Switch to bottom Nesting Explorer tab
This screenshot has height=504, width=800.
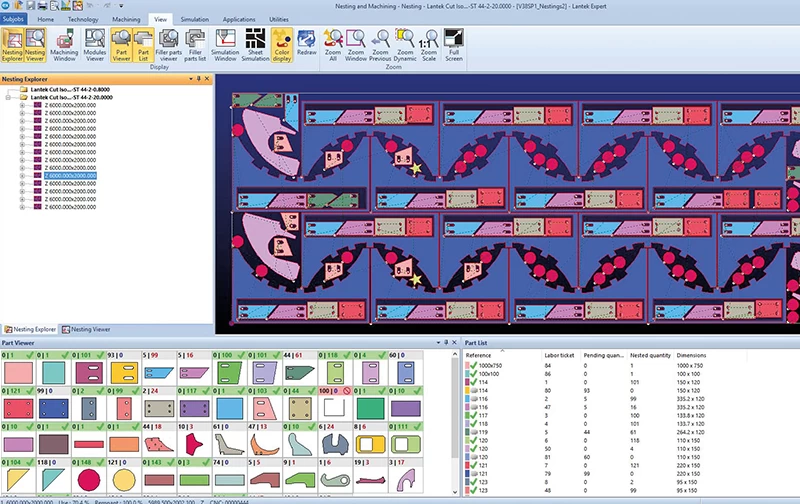click(30, 330)
